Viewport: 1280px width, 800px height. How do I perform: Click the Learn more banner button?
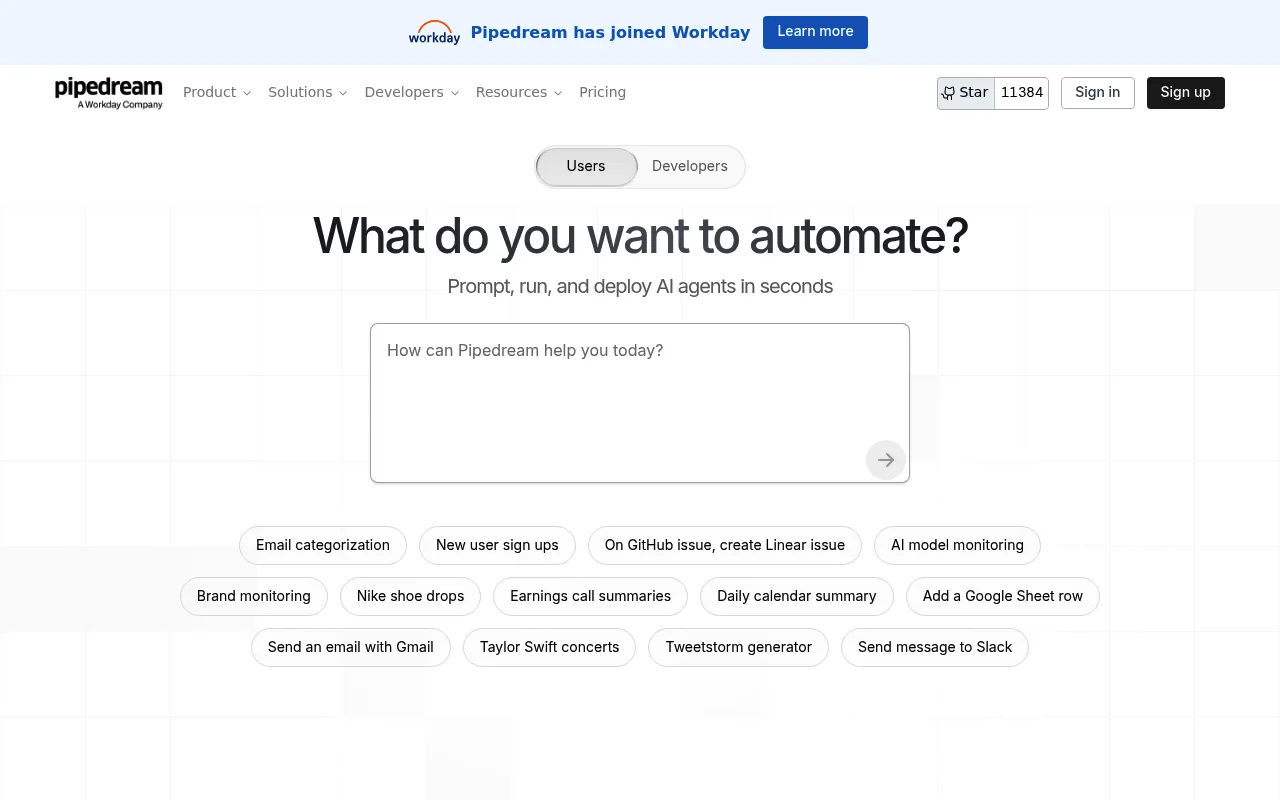(815, 32)
